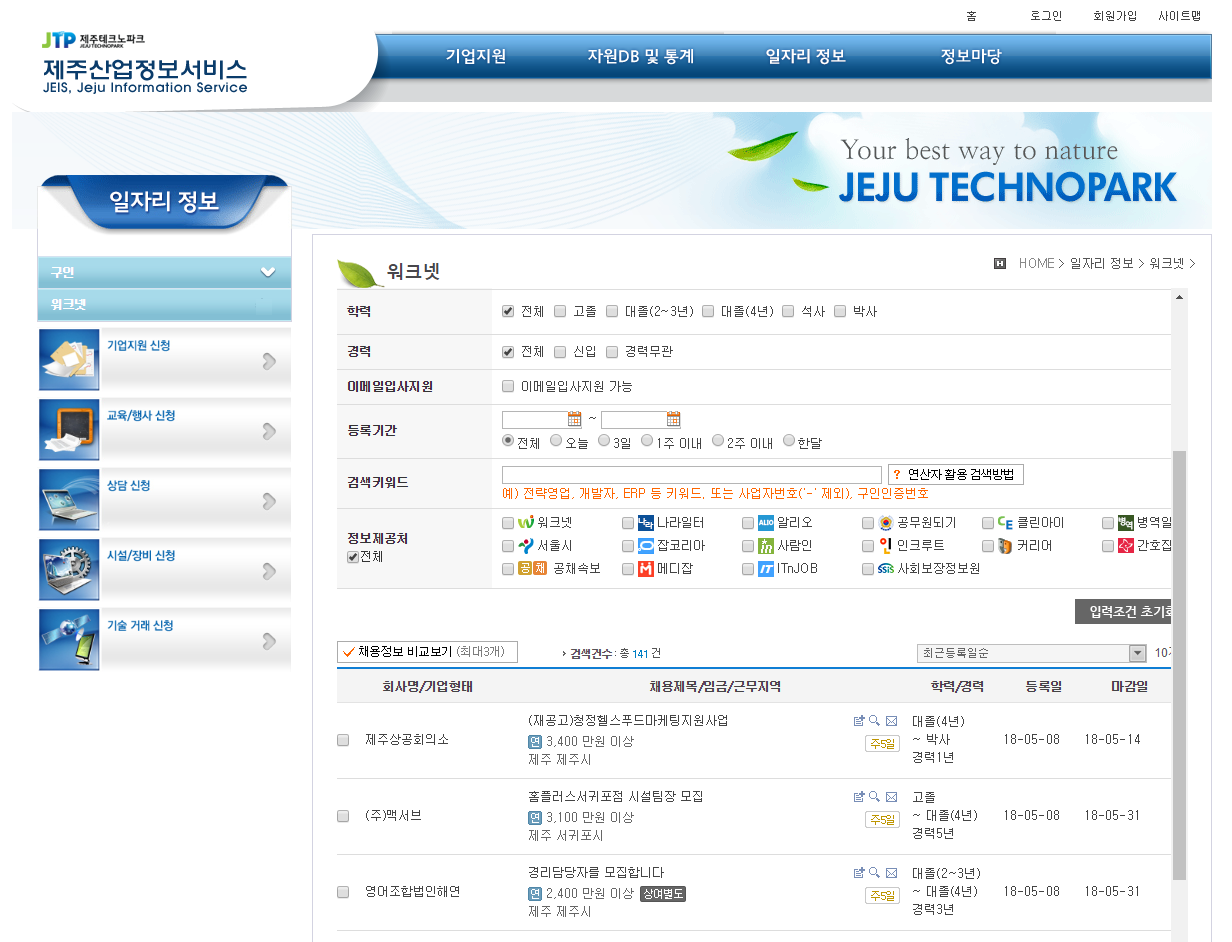
Task: Click the 연산자 활용 검색방법 button
Action: tap(955, 474)
